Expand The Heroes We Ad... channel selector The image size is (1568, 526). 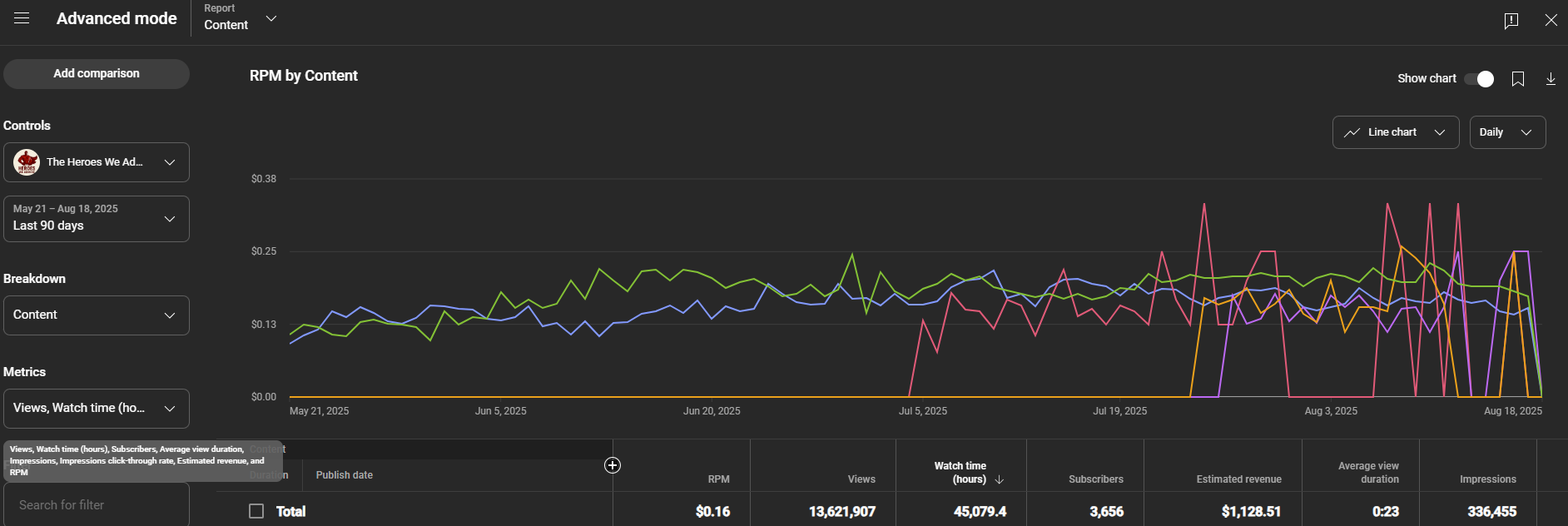pyautogui.click(x=97, y=162)
